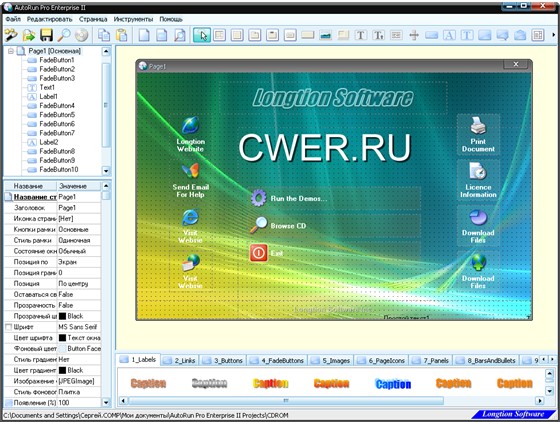Save project using the floppy disk icon

[46, 35]
